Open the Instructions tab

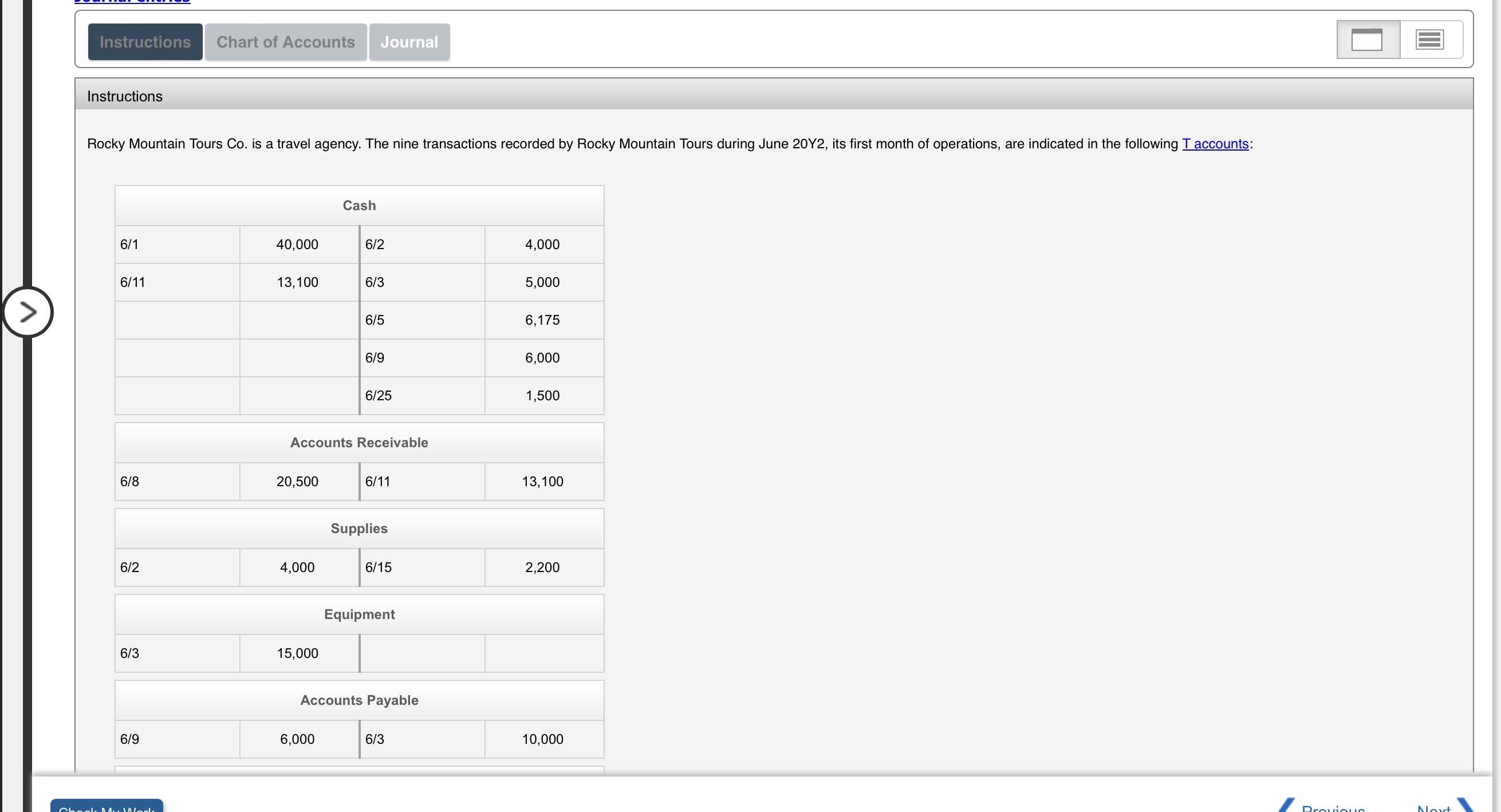pyautogui.click(x=145, y=42)
